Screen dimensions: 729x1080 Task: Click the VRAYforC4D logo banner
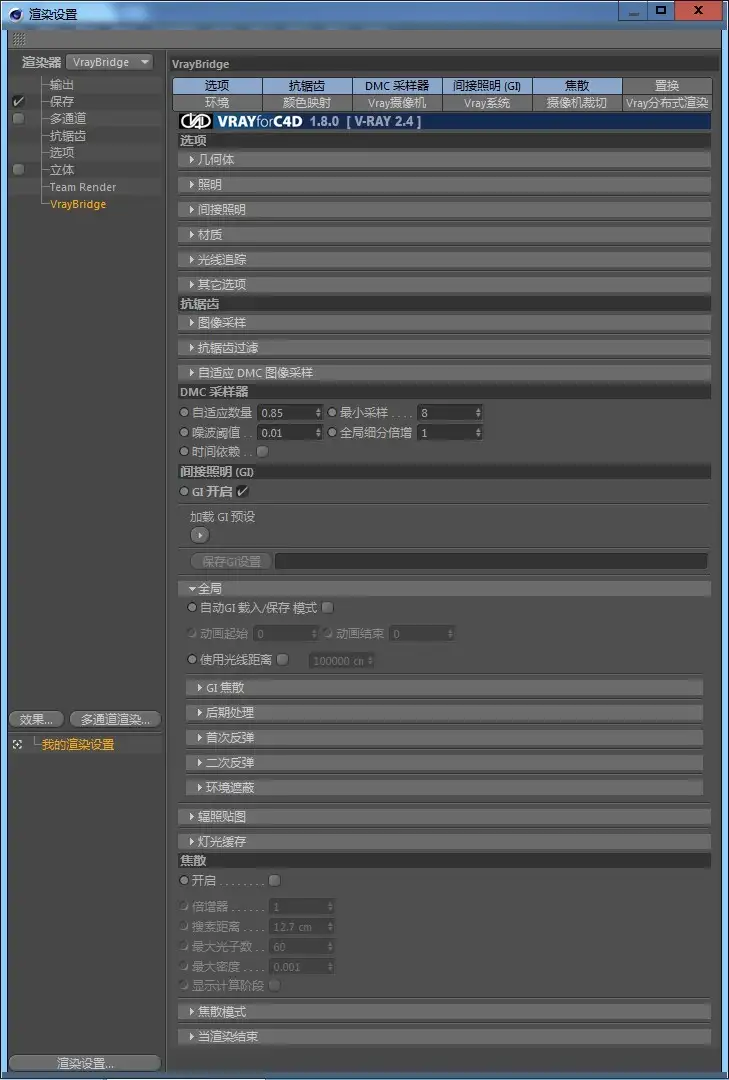click(444, 122)
